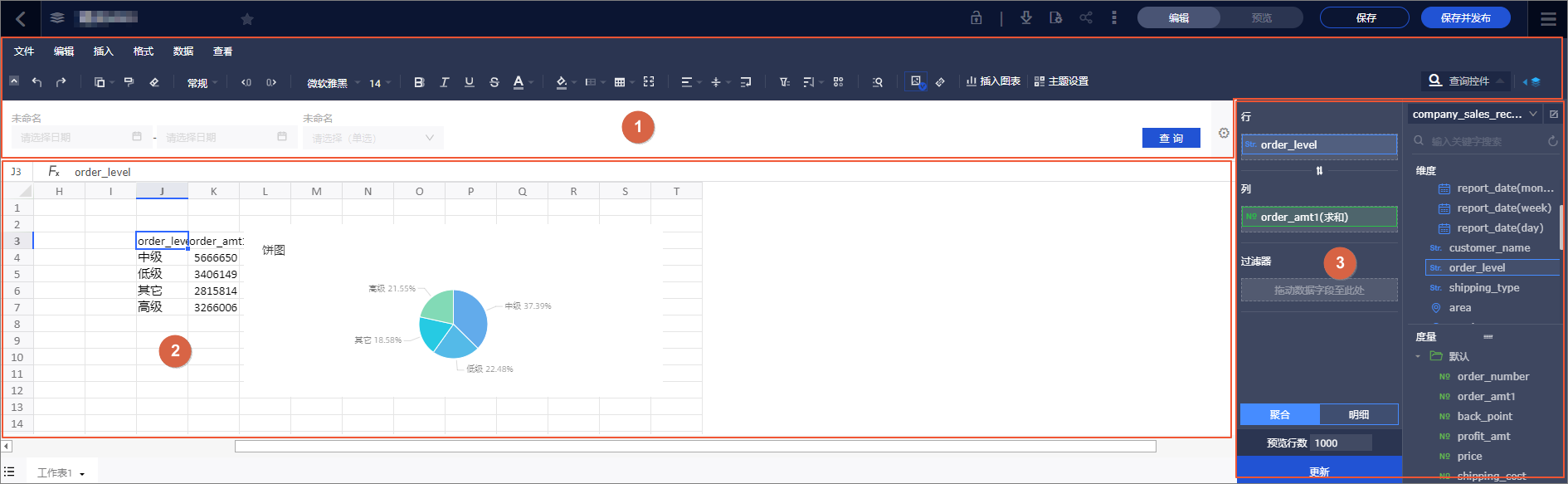The height and width of the screenshot is (484, 1568).
Task: Open the sort dropdown in toolbar
Action: tap(812, 81)
